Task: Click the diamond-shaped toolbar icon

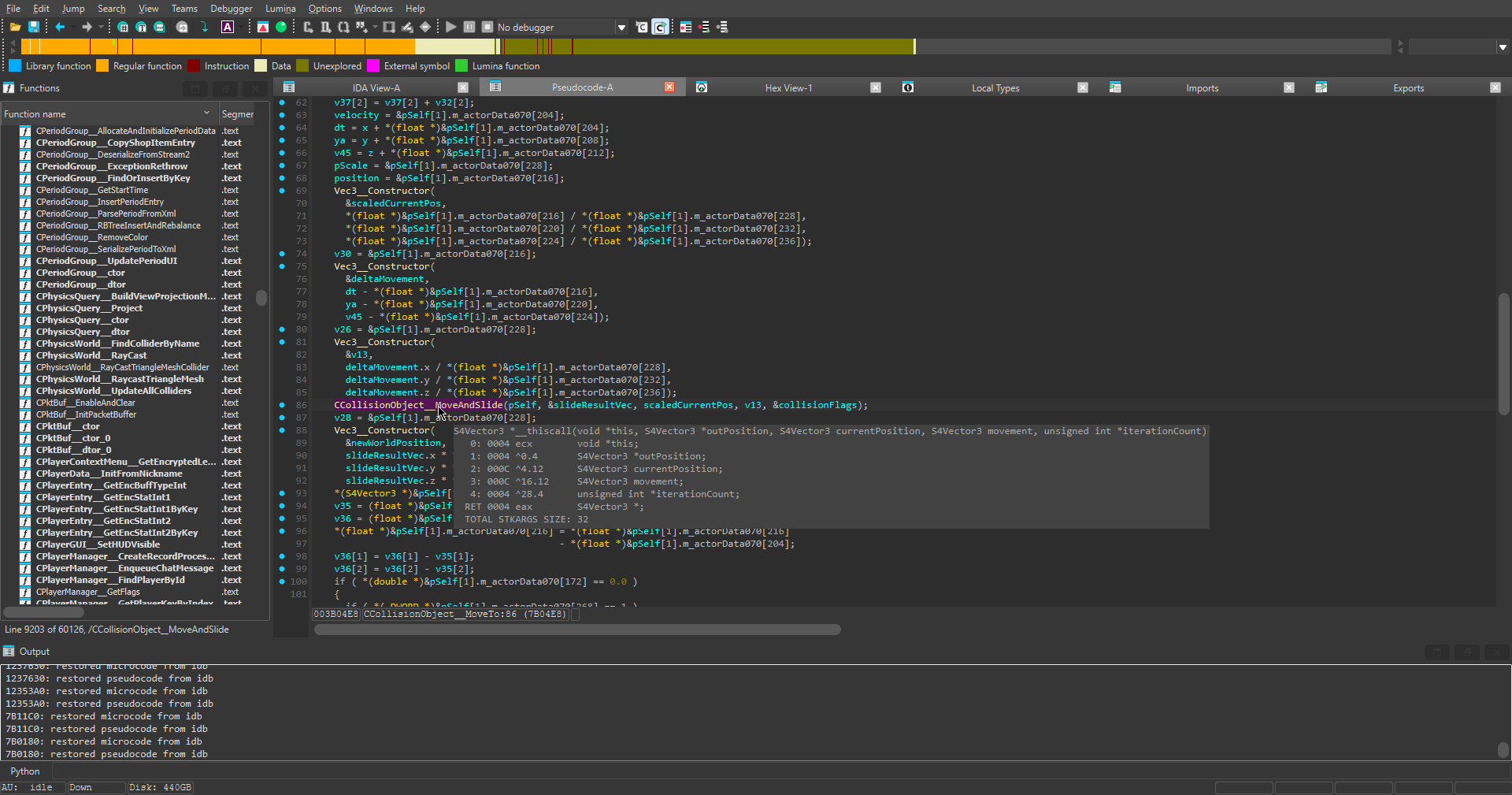Action: [425, 27]
